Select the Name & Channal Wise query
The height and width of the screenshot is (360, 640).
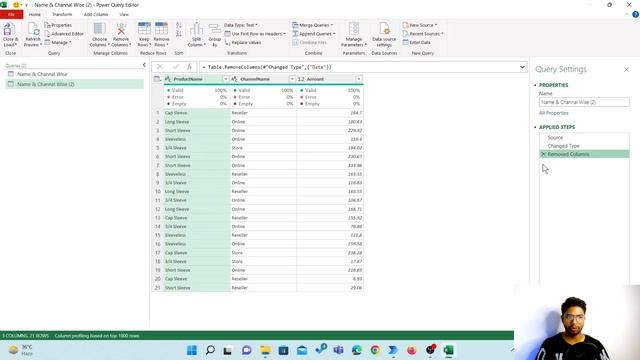pyautogui.click(x=74, y=74)
